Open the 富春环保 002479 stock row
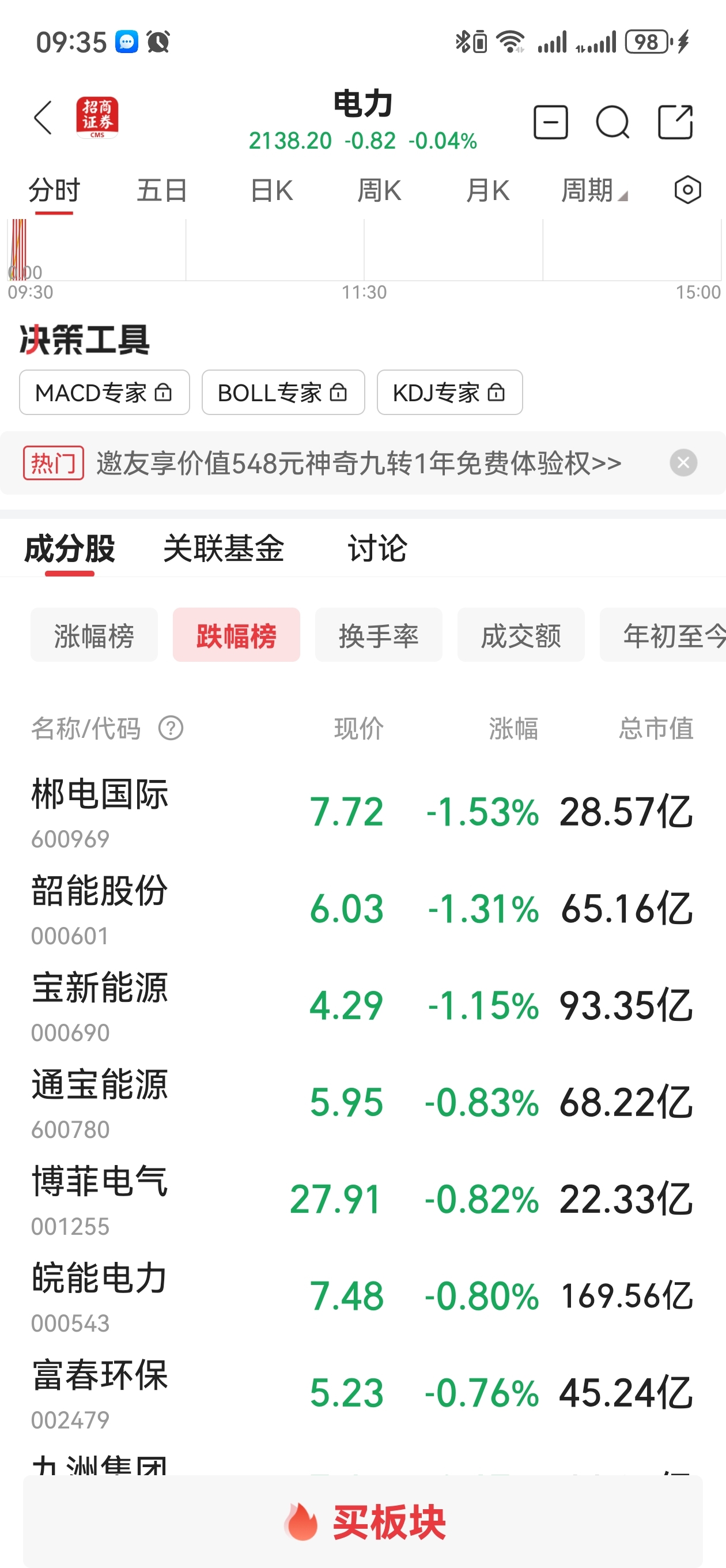 coord(362,1393)
